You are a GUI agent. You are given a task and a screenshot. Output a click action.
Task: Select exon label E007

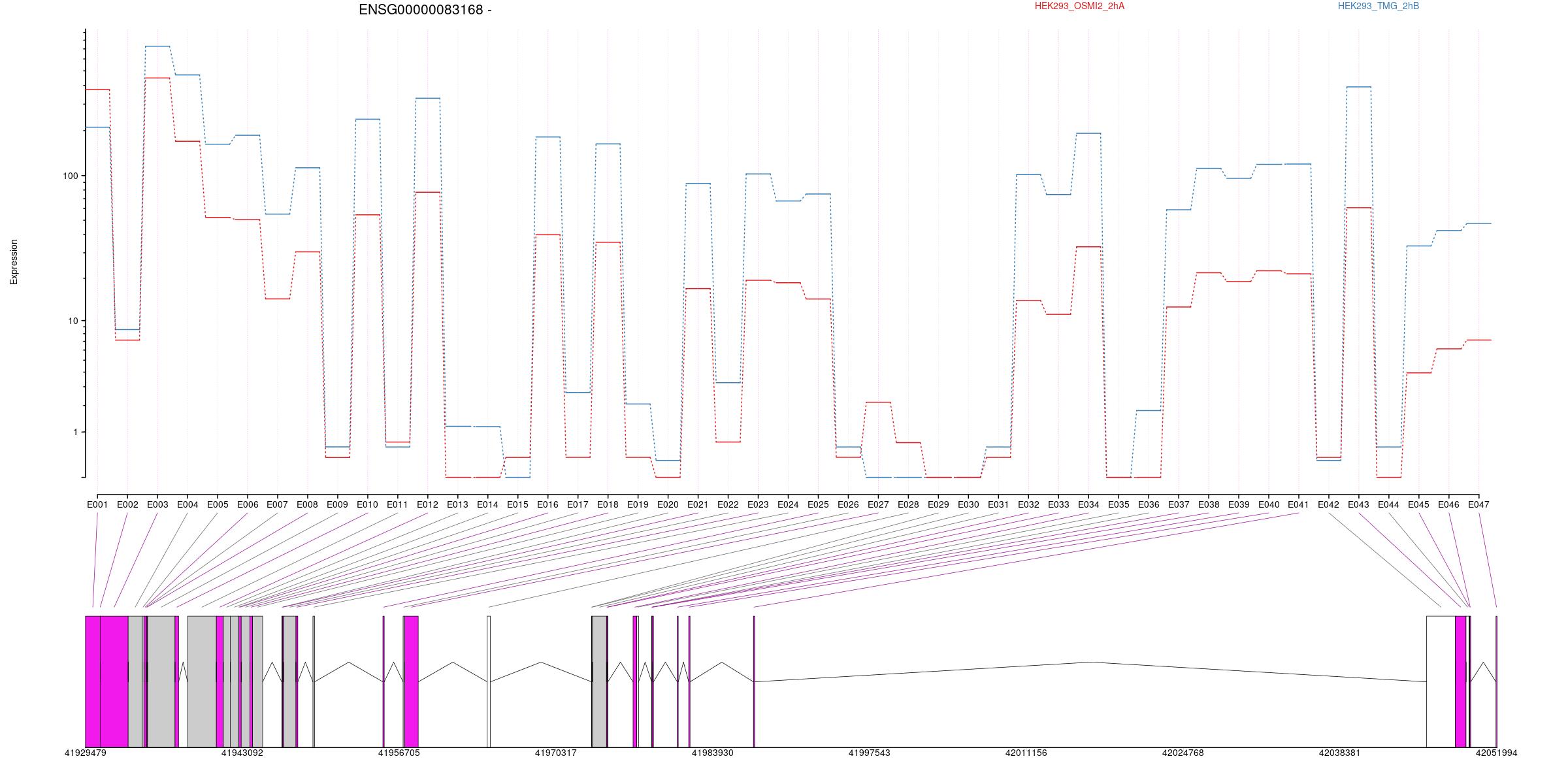point(278,504)
